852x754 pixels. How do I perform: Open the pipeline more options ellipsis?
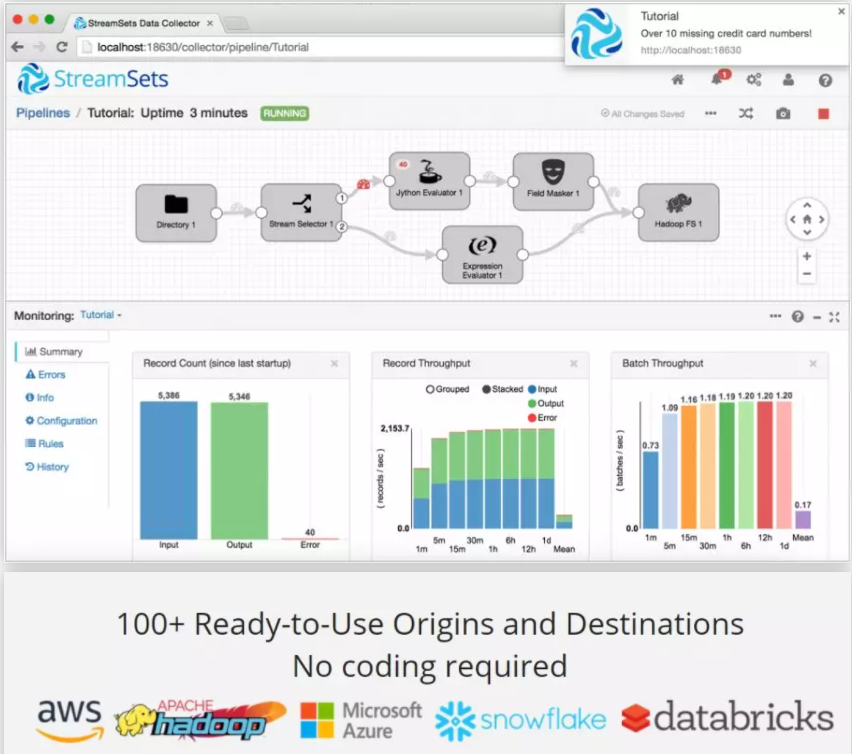(x=710, y=114)
